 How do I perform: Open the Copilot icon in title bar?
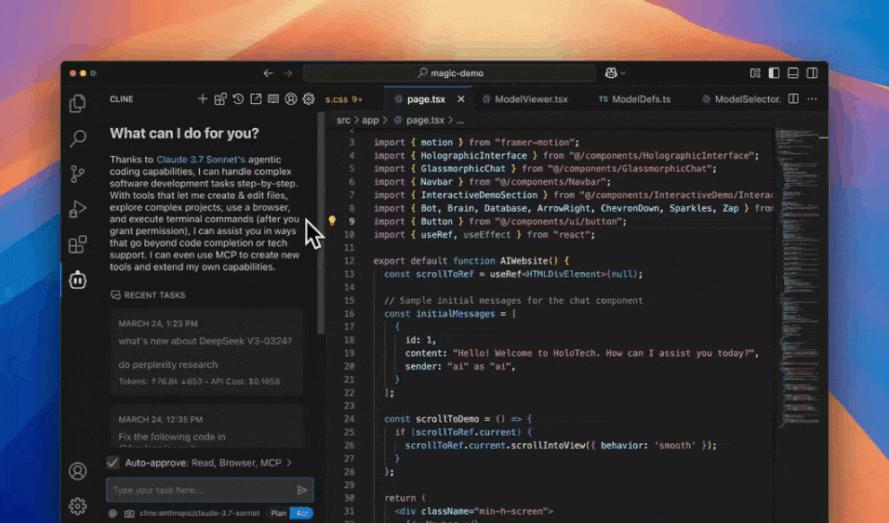(611, 73)
